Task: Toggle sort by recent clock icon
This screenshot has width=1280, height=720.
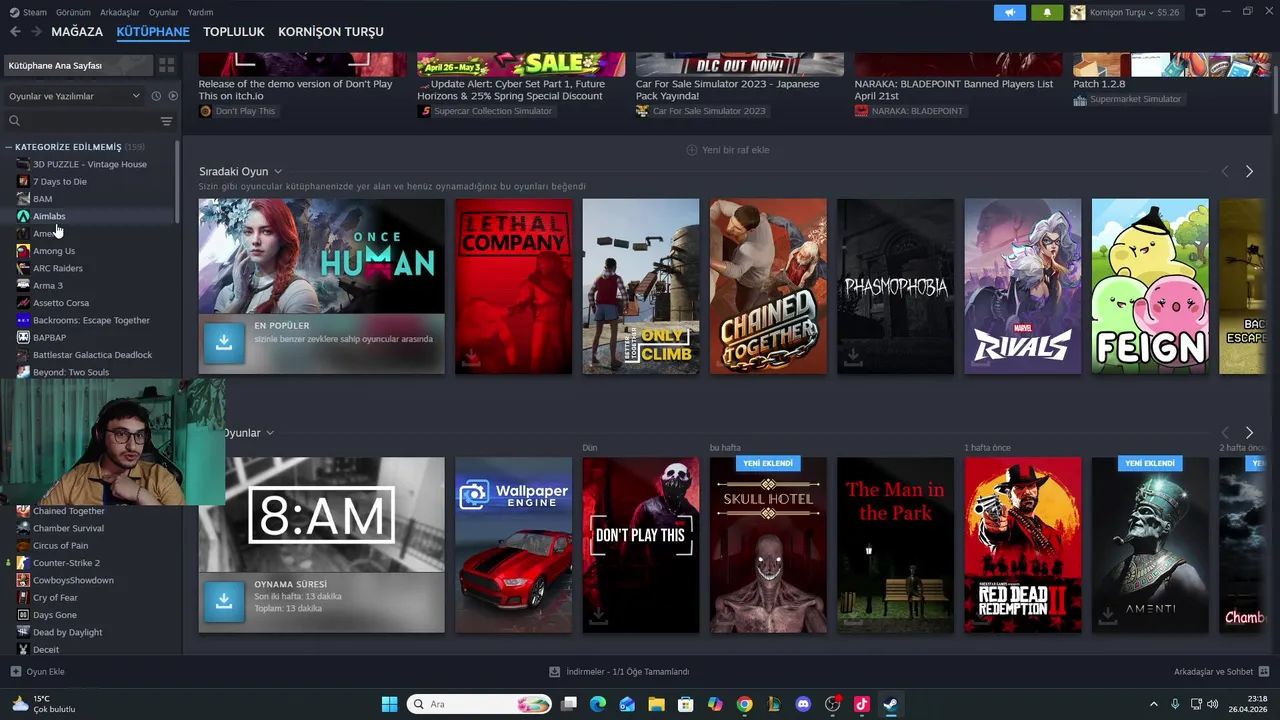Action: (x=156, y=96)
